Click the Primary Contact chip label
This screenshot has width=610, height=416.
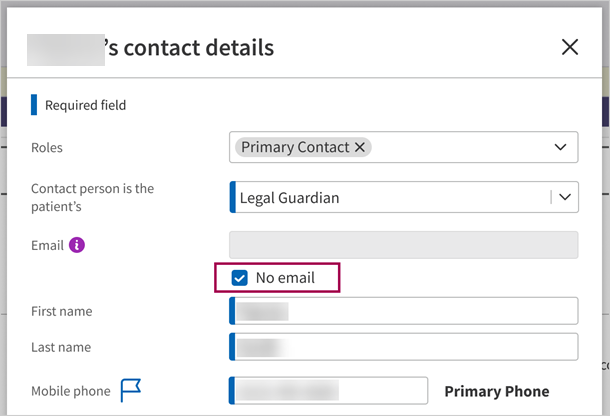(x=295, y=147)
